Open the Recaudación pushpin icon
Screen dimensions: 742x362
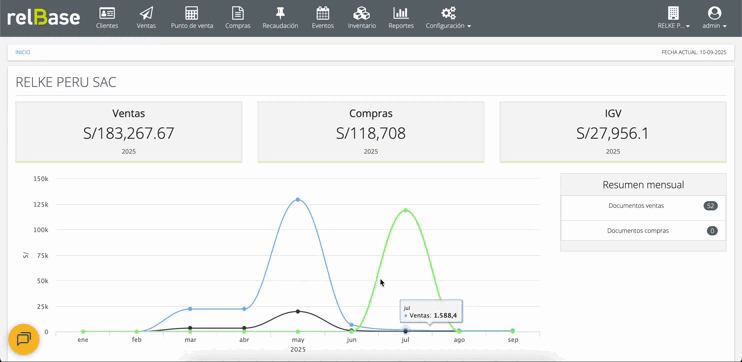(x=280, y=13)
